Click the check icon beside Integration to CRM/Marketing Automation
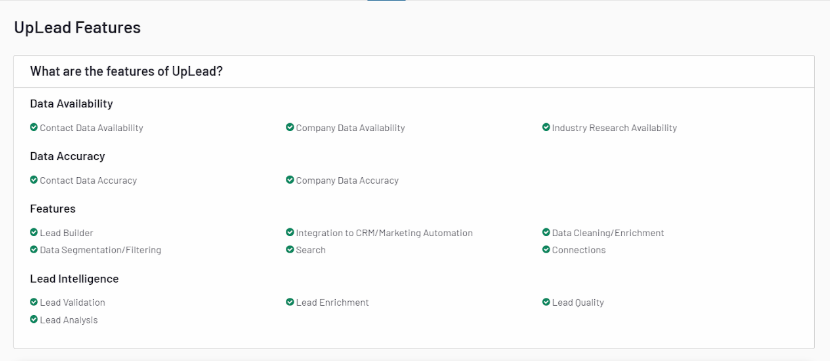The height and width of the screenshot is (361, 830). click(290, 232)
